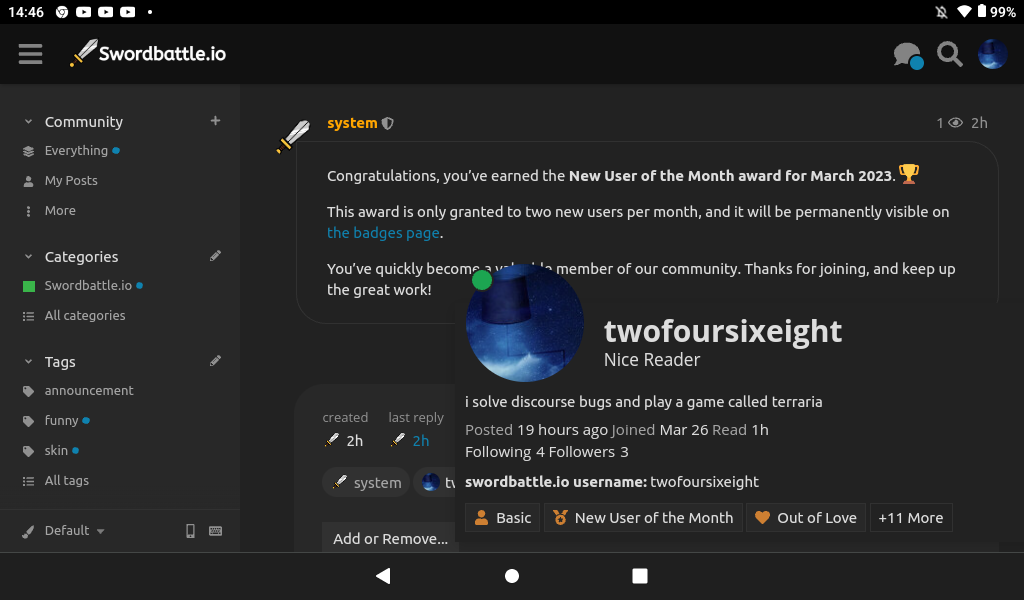
Task: Open the announcement tag
Action: (89, 390)
